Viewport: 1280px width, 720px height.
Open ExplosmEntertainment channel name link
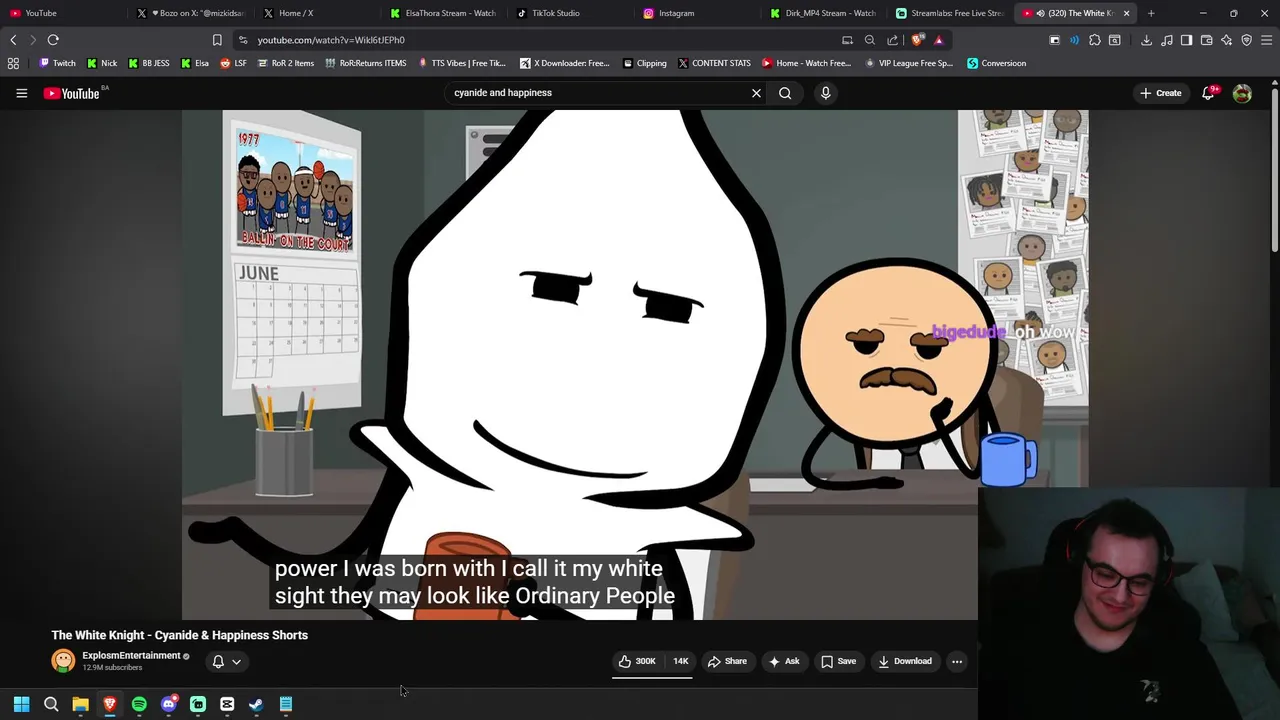131,656
